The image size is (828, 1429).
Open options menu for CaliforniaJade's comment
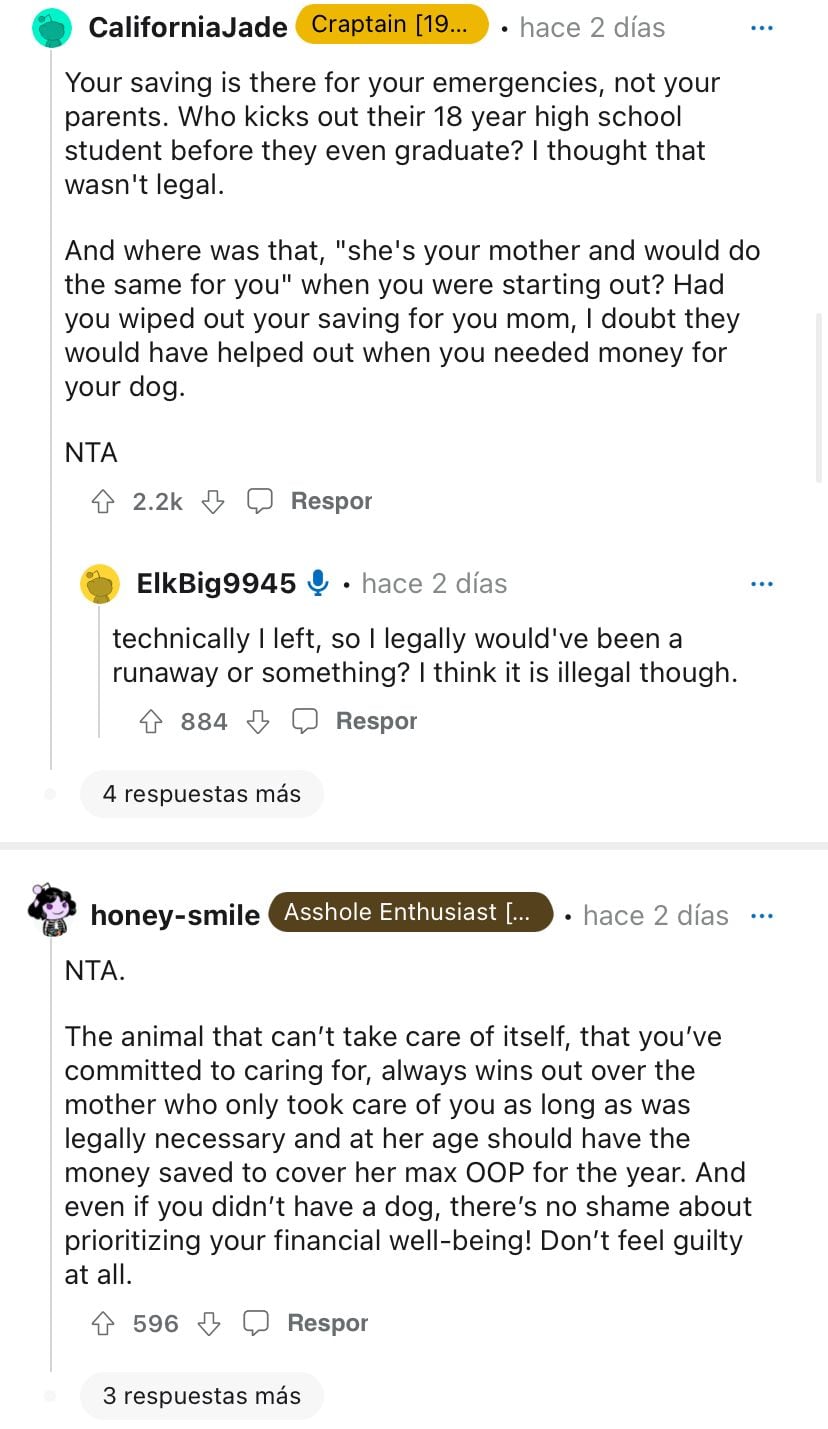[762, 27]
